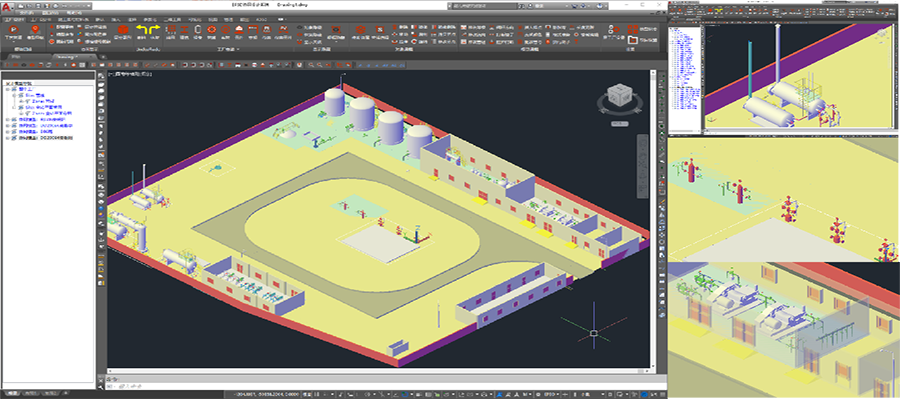Select the red 3D cube ribbon icon

pos(122,30)
